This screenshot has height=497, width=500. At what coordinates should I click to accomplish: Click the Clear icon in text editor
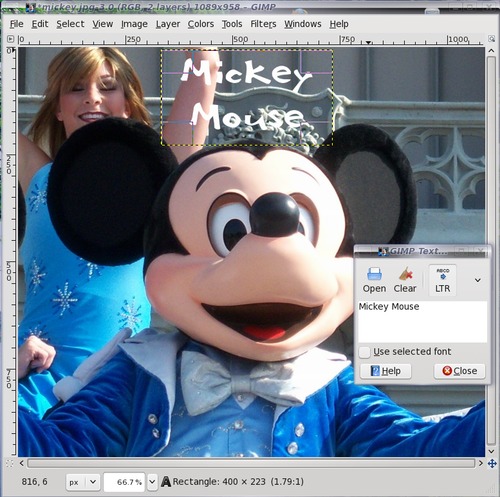[x=405, y=280]
